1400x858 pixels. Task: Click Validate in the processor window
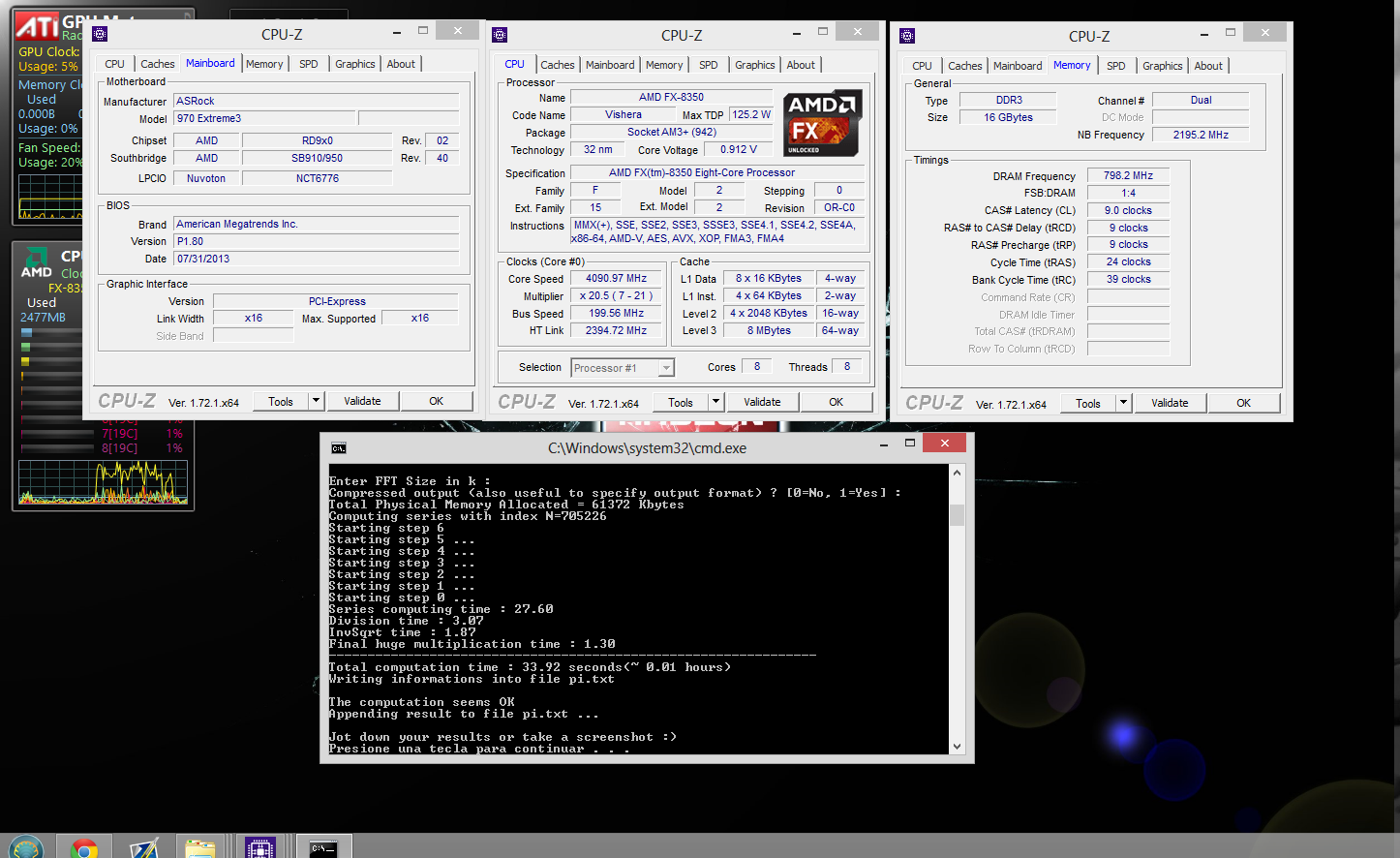coord(762,402)
